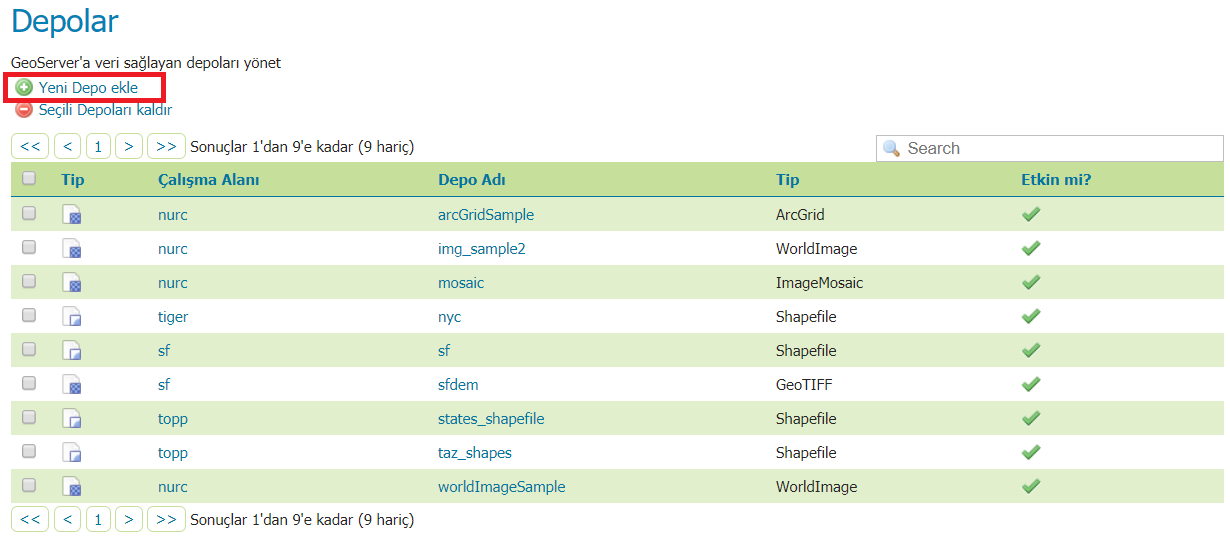Screen dimensions: 1230x542
Task: Click the raster type icon in worldImageSample row
Action: pyautogui.click(x=72, y=487)
